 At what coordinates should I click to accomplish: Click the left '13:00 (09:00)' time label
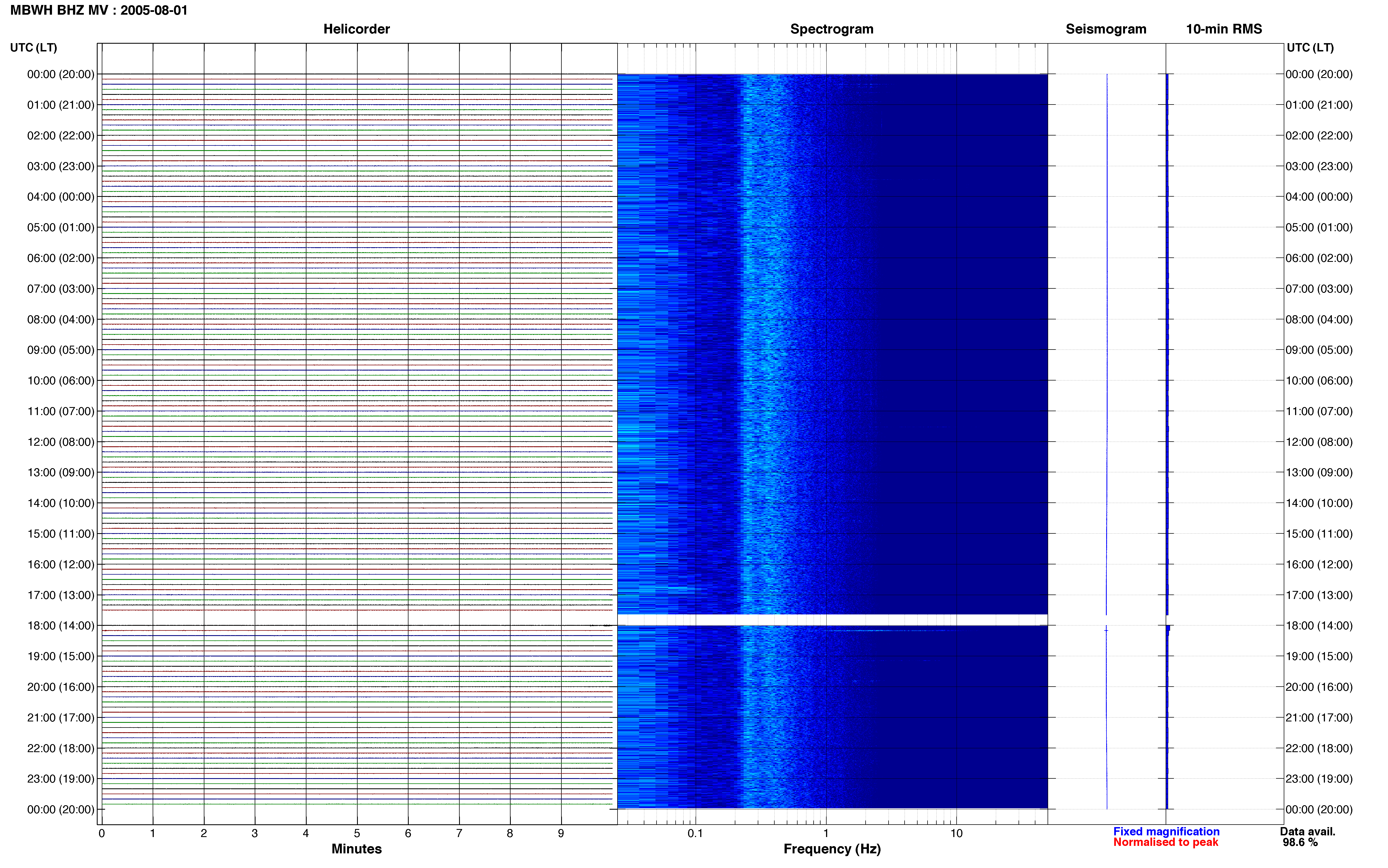[61, 473]
